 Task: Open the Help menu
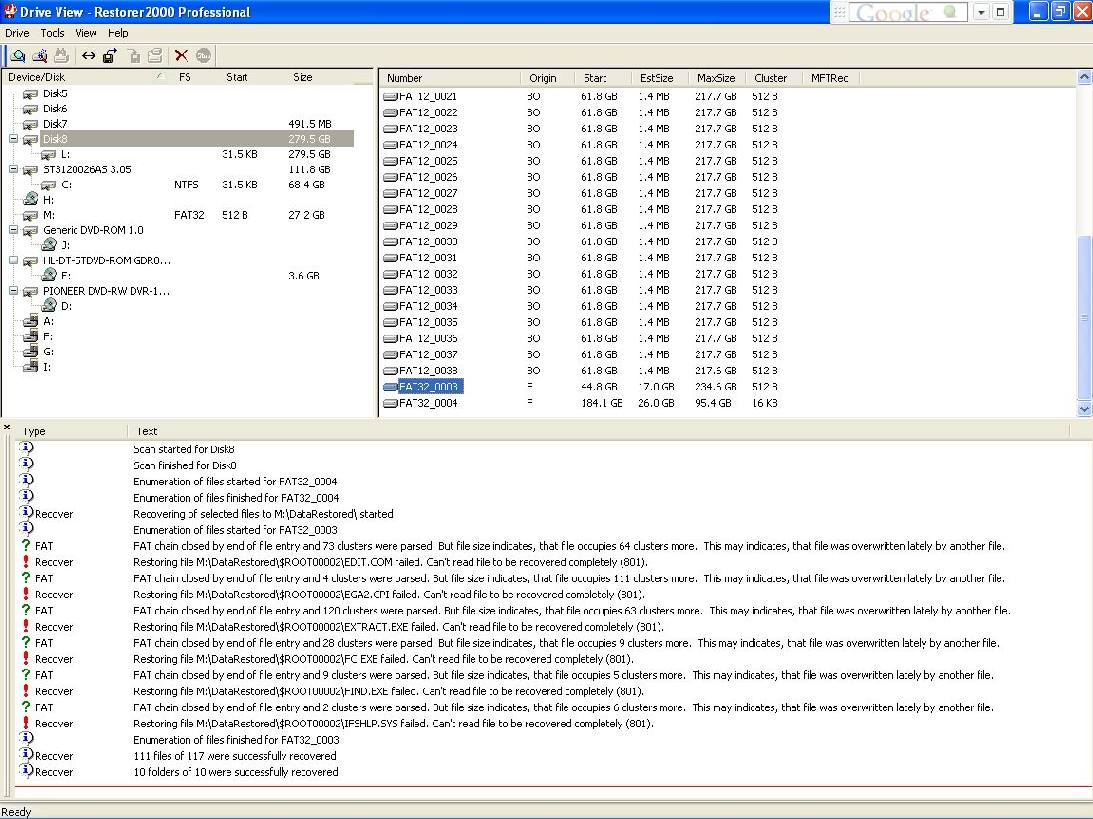[x=118, y=33]
